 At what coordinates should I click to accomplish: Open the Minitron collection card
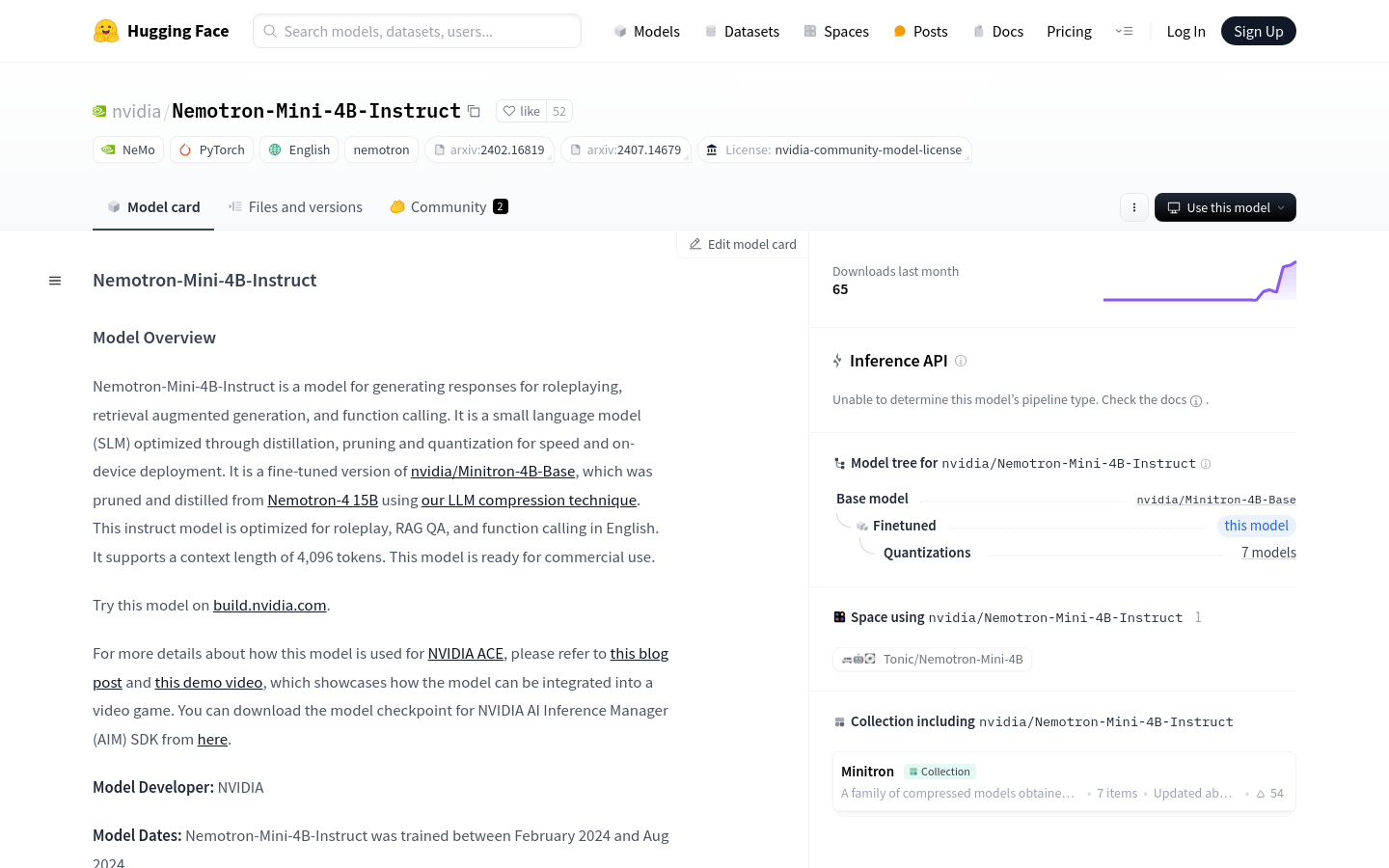pyautogui.click(x=1063, y=782)
